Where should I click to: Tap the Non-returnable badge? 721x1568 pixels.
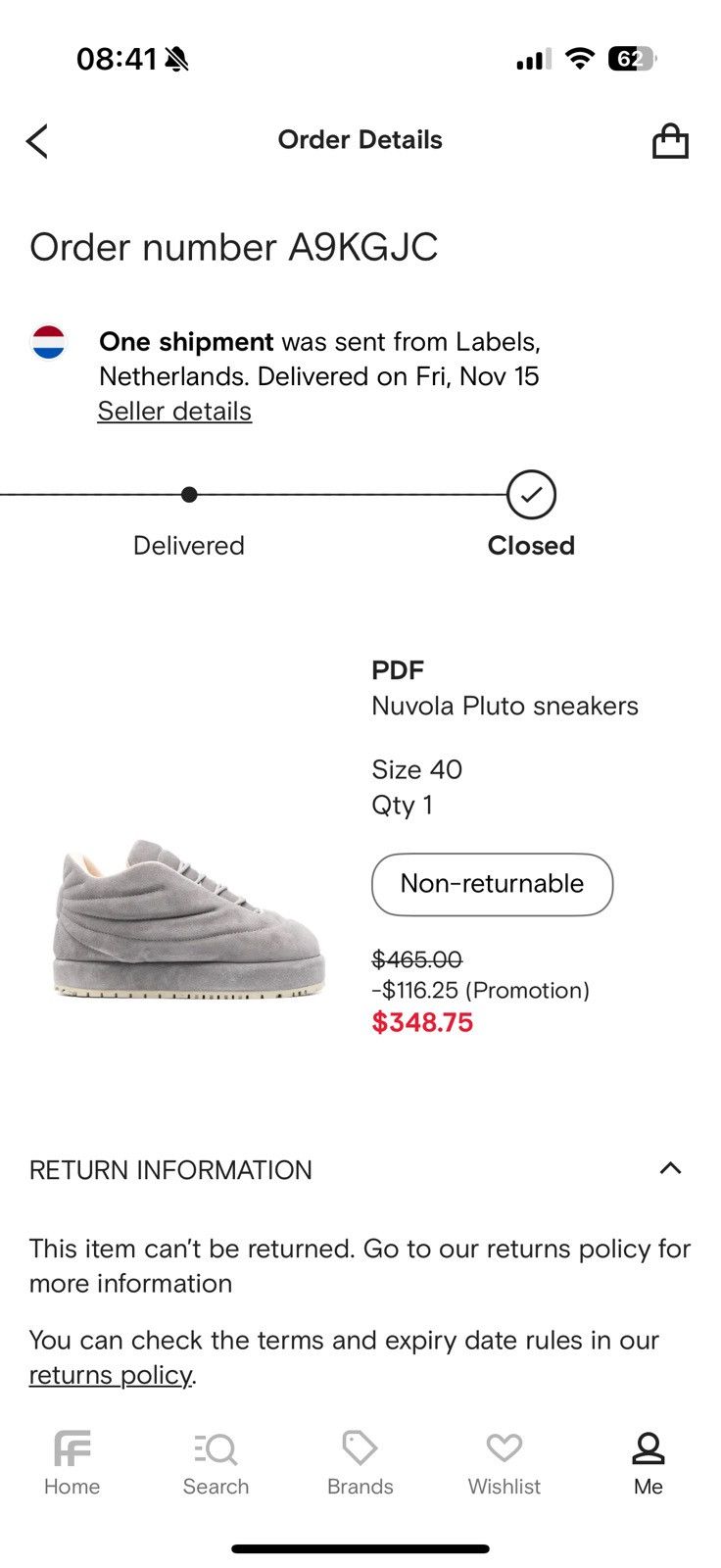[491, 884]
